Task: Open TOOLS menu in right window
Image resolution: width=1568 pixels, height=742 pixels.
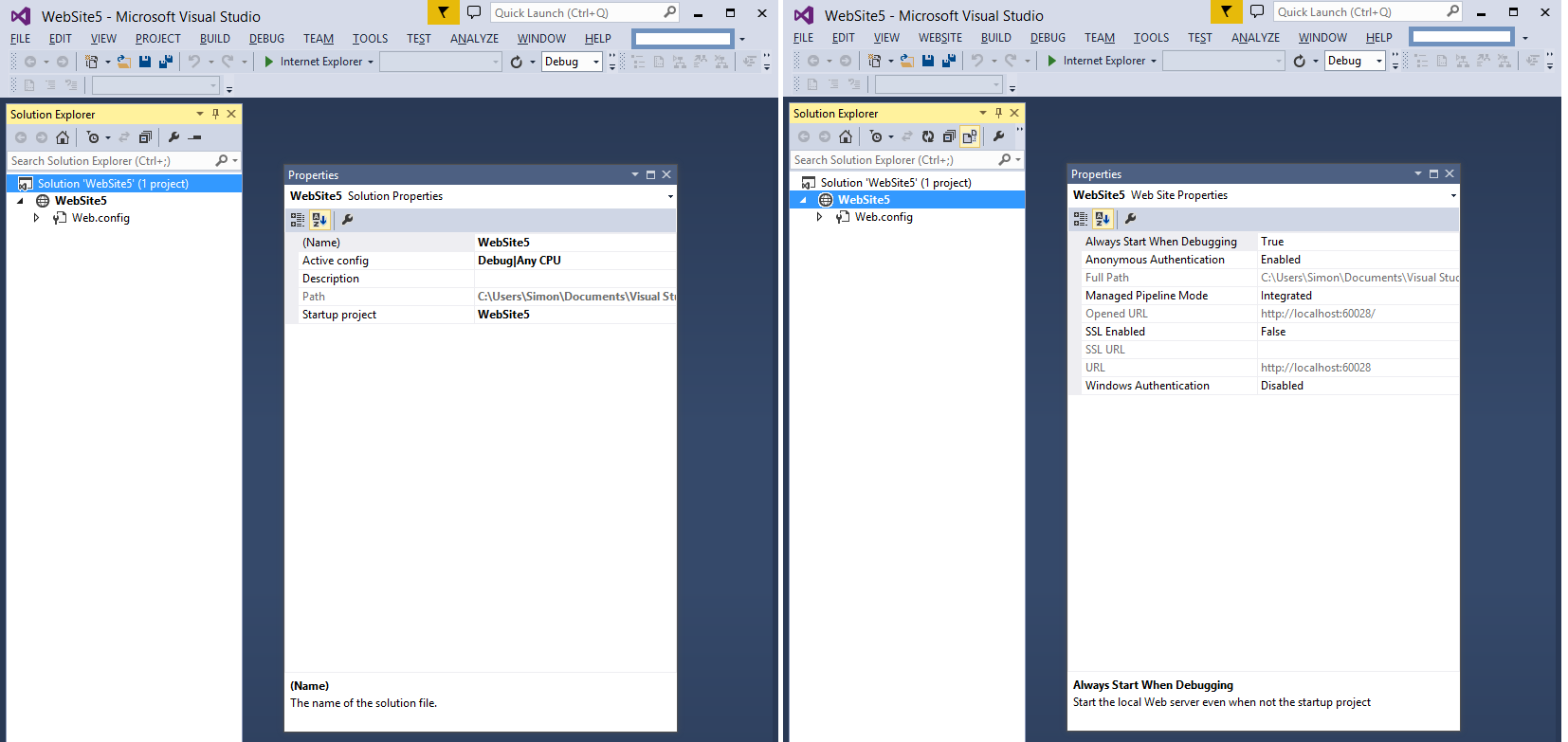Action: click(x=1151, y=38)
